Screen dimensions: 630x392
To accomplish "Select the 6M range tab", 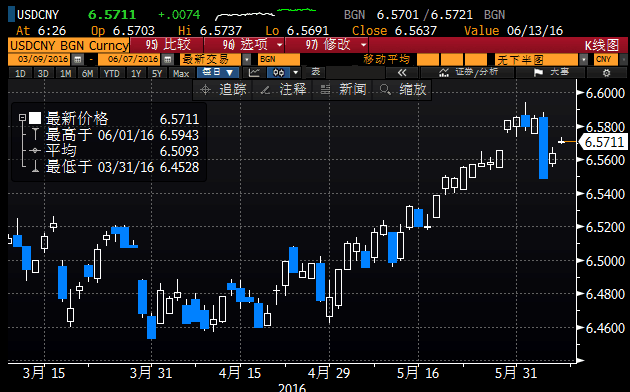I will 88,73.
